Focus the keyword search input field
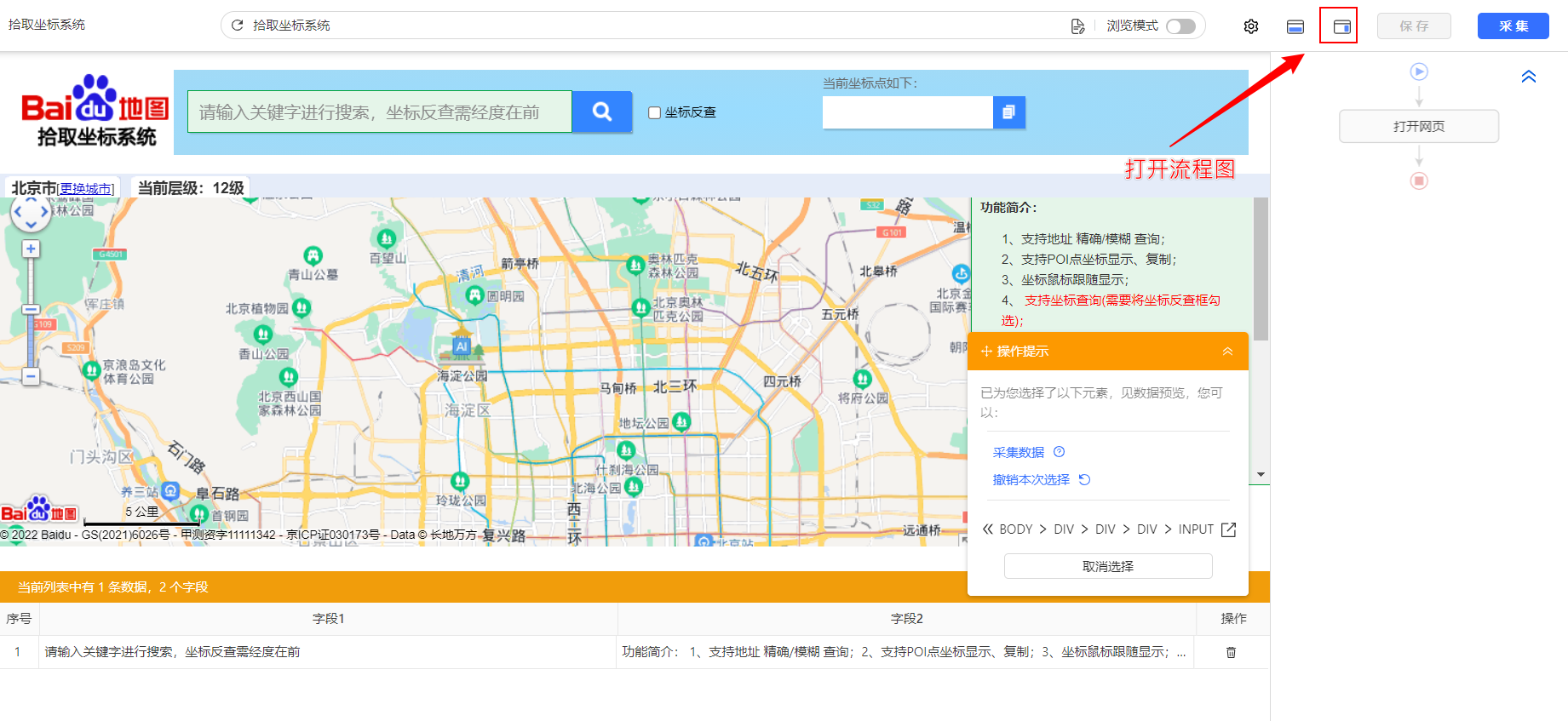The image size is (1568, 721). pos(380,112)
